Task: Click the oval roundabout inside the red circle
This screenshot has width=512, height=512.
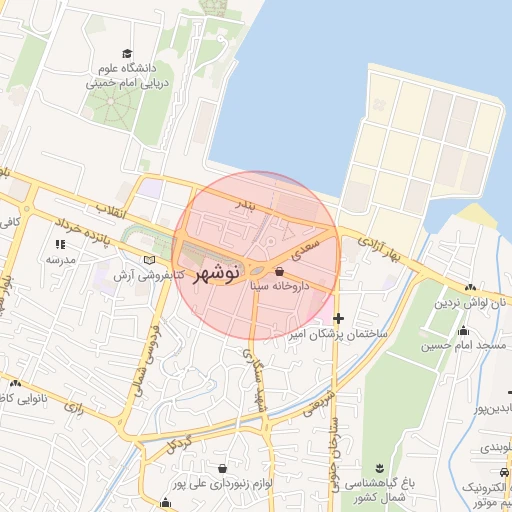Action: coord(256,271)
